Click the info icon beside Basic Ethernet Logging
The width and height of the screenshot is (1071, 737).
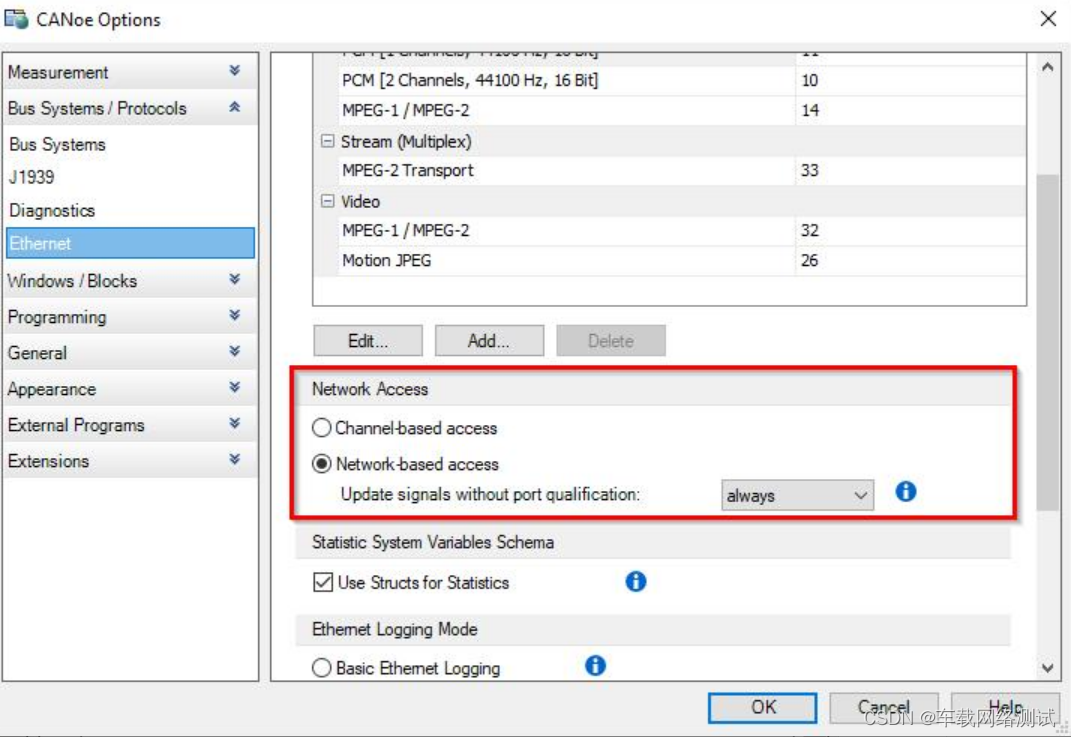point(595,665)
